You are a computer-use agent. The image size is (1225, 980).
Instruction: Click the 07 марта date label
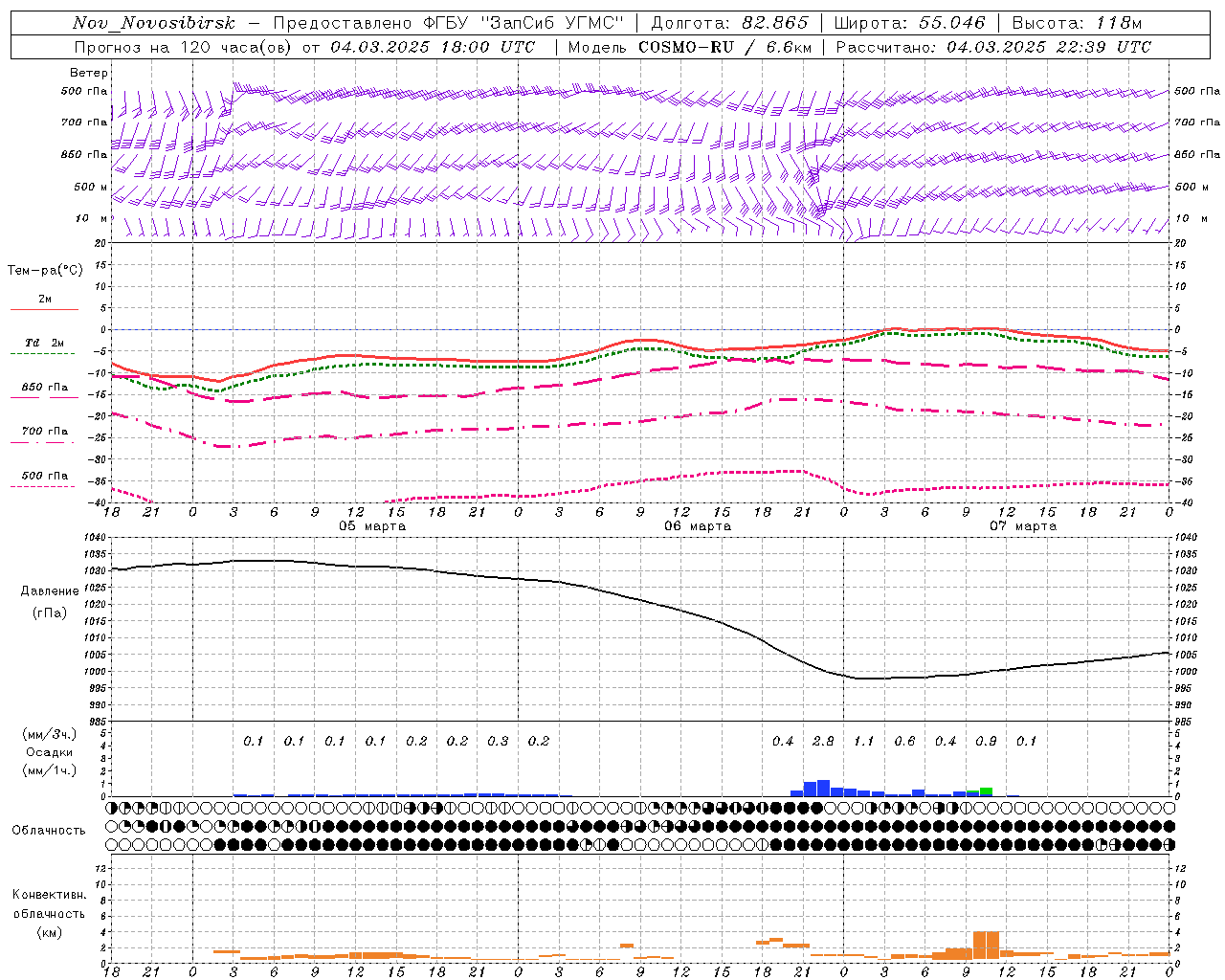(1023, 526)
